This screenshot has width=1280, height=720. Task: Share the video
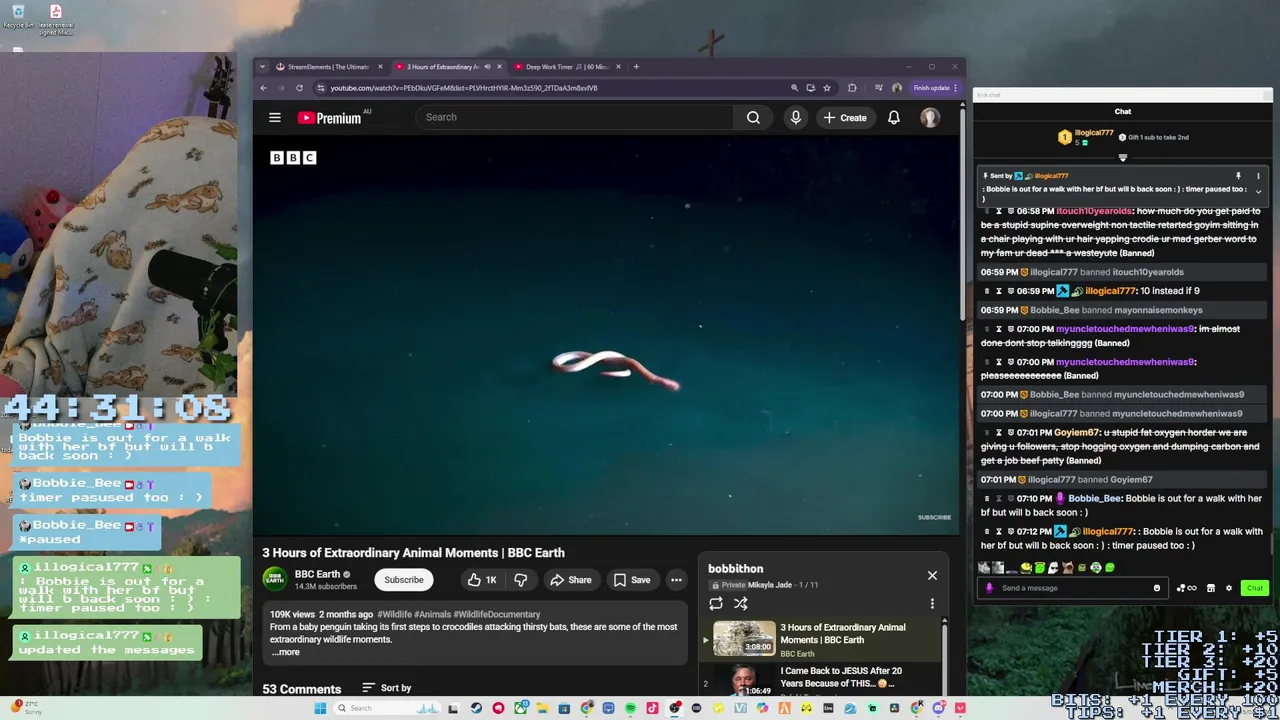tap(570, 580)
